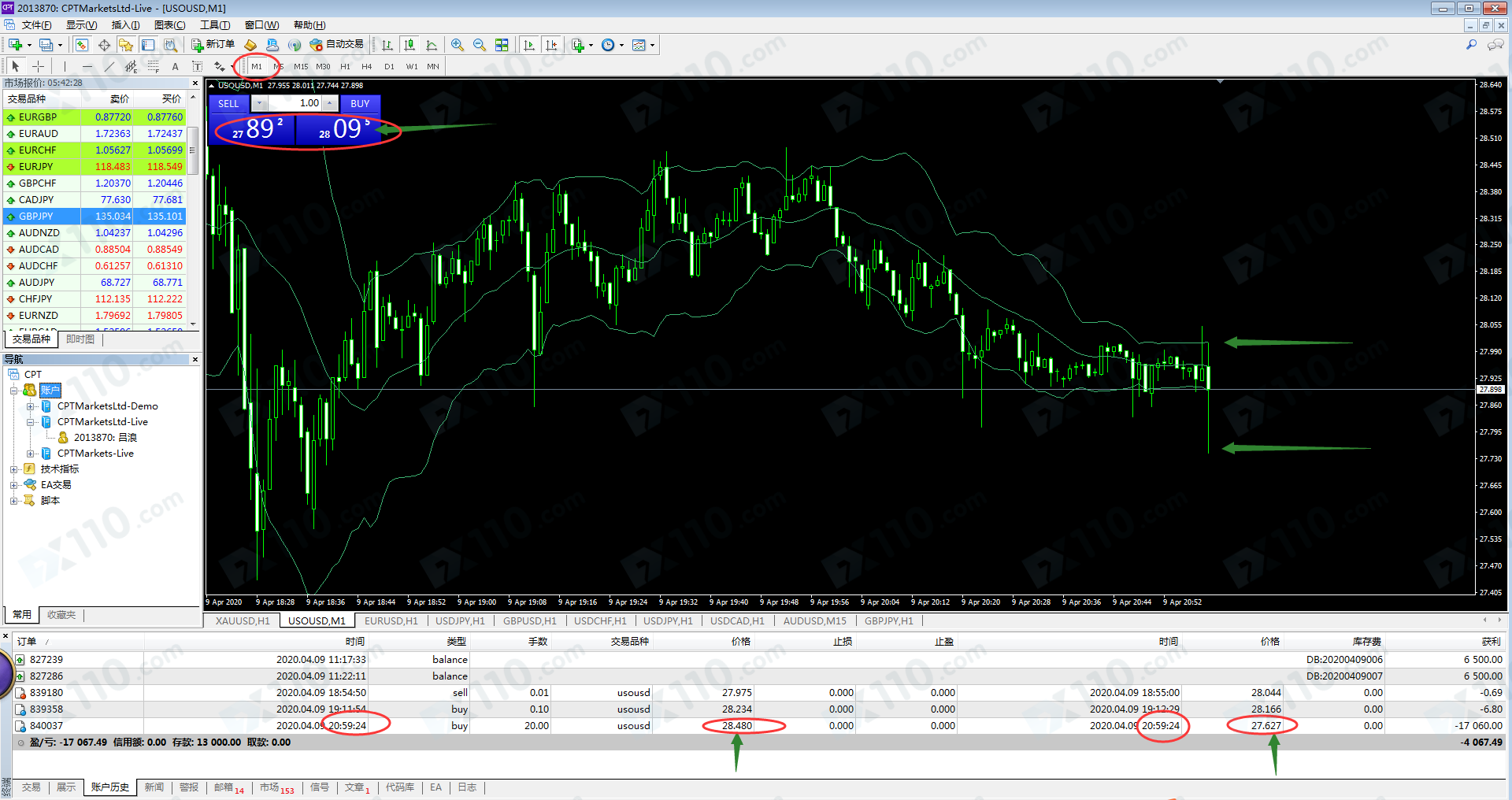The height and width of the screenshot is (800, 1512).
Task: Select the vertical line drawing tool
Action: [x=65, y=66]
